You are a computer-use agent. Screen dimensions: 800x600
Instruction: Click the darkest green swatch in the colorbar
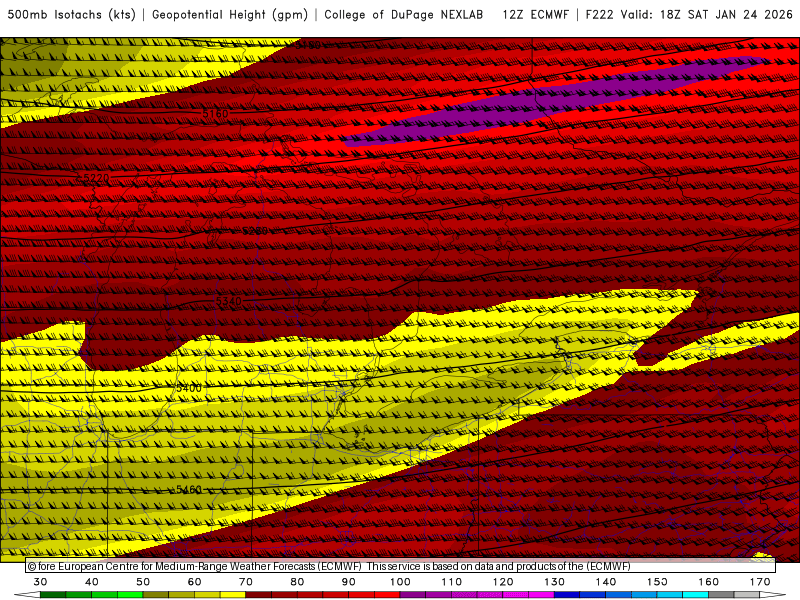[x=53, y=595]
